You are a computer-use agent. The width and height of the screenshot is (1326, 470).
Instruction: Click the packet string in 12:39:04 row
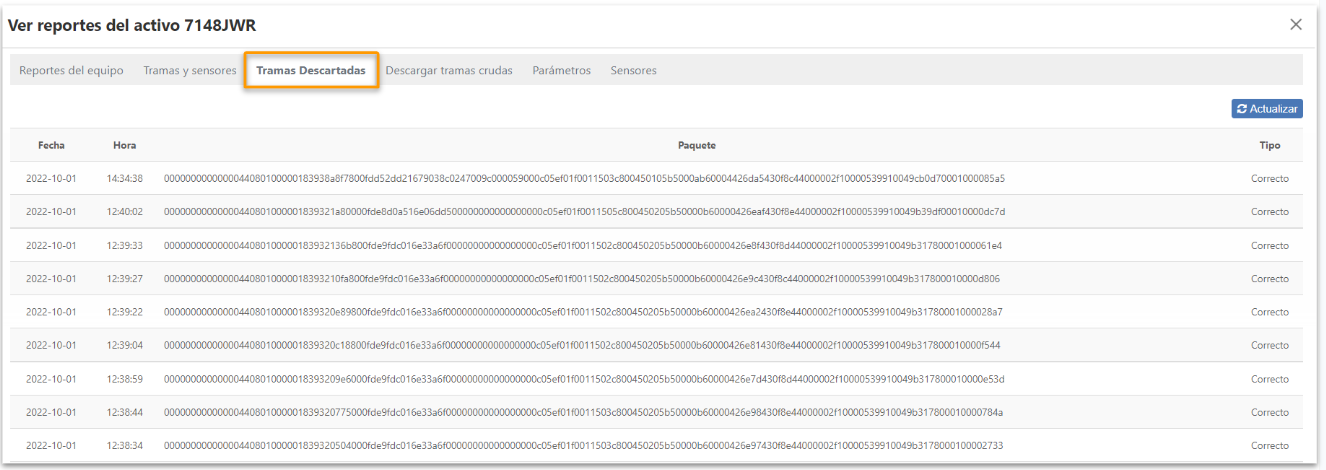pyautogui.click(x=582, y=345)
